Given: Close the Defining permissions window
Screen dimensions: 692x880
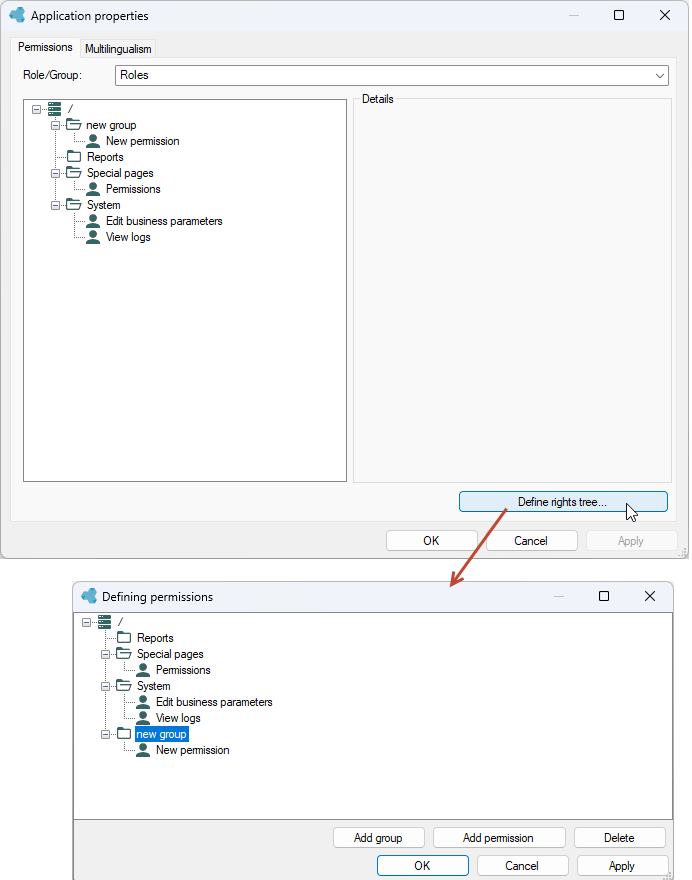Looking at the screenshot, I should 649,596.
